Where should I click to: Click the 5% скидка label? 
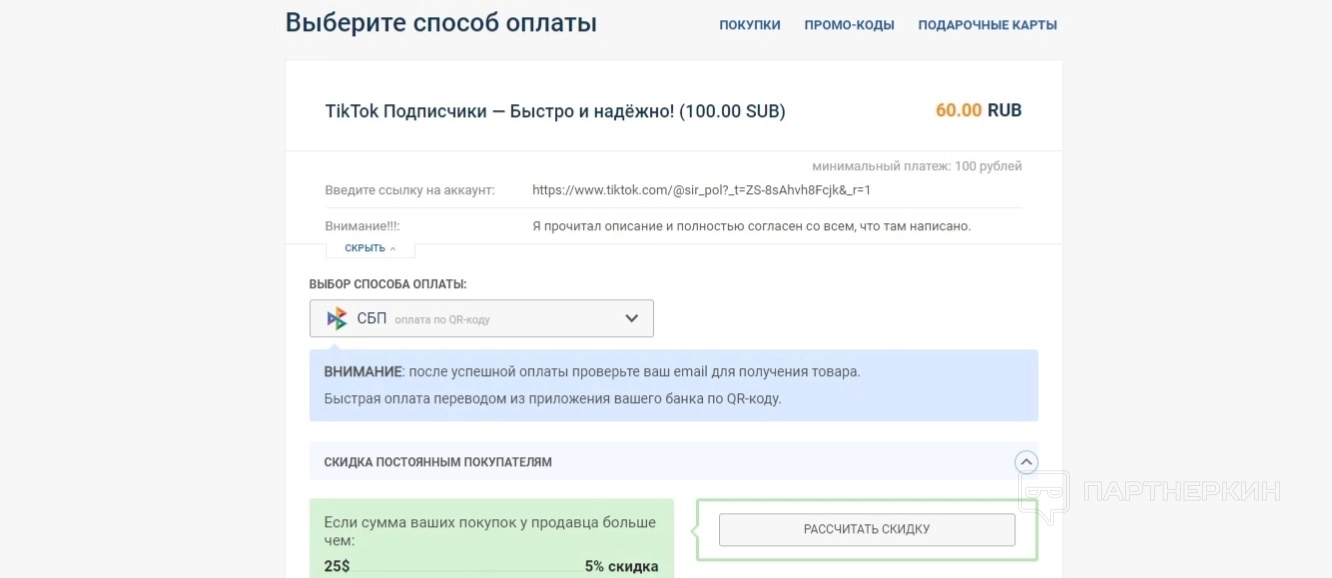[x=621, y=566]
